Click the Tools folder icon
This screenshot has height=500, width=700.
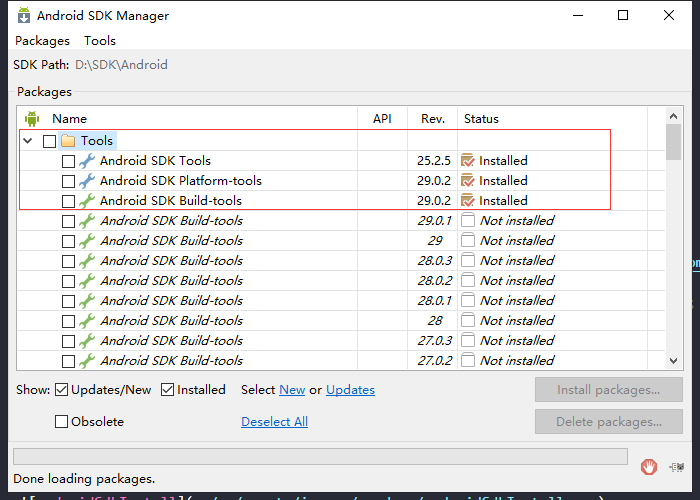(68, 141)
